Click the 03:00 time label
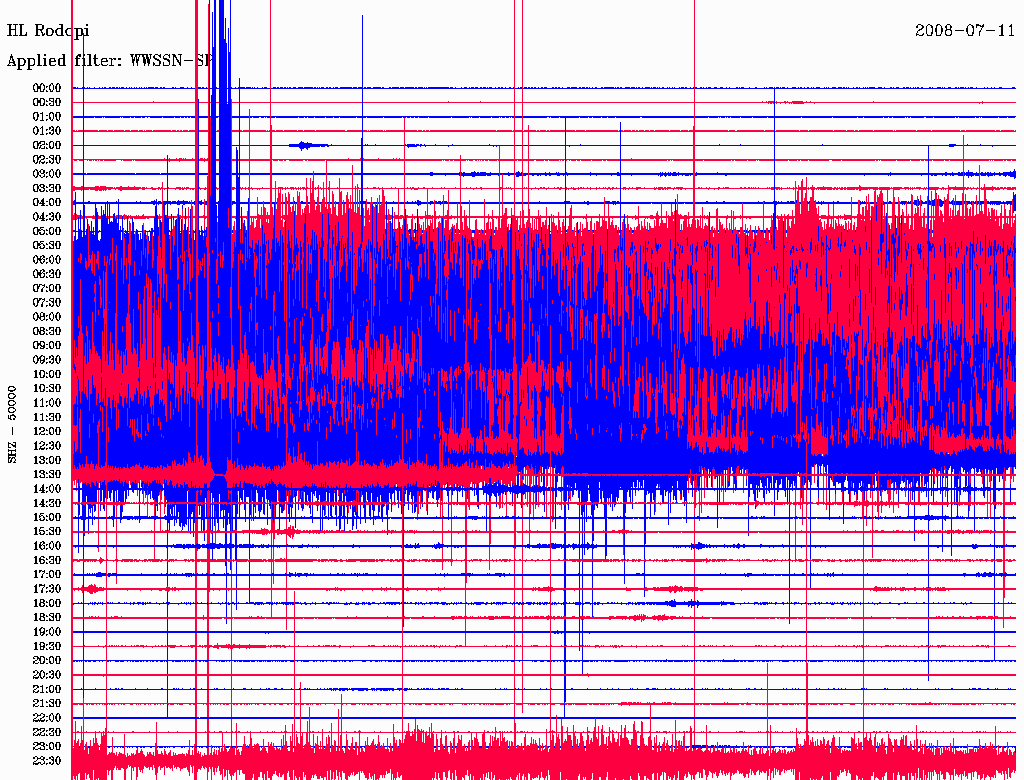The width and height of the screenshot is (1024, 780). pos(47,174)
